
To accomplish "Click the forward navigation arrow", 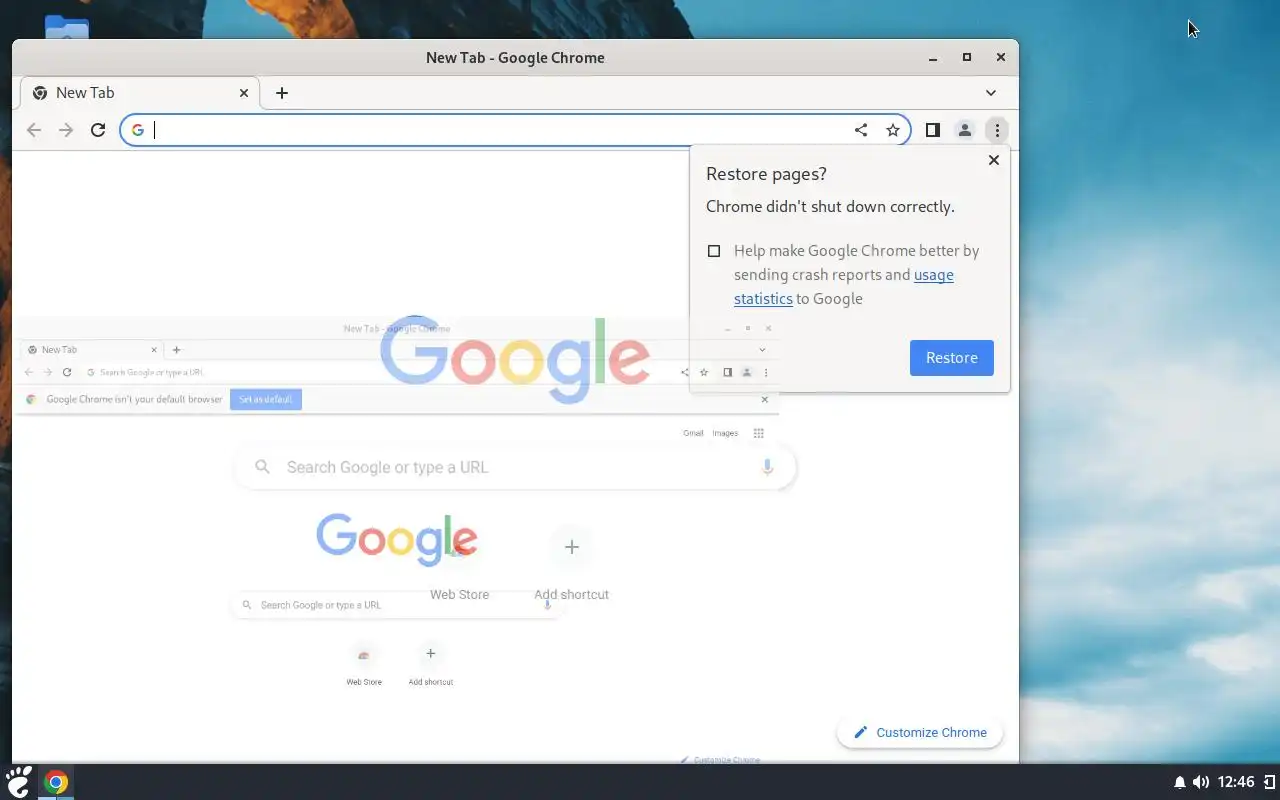I will (x=66, y=130).
